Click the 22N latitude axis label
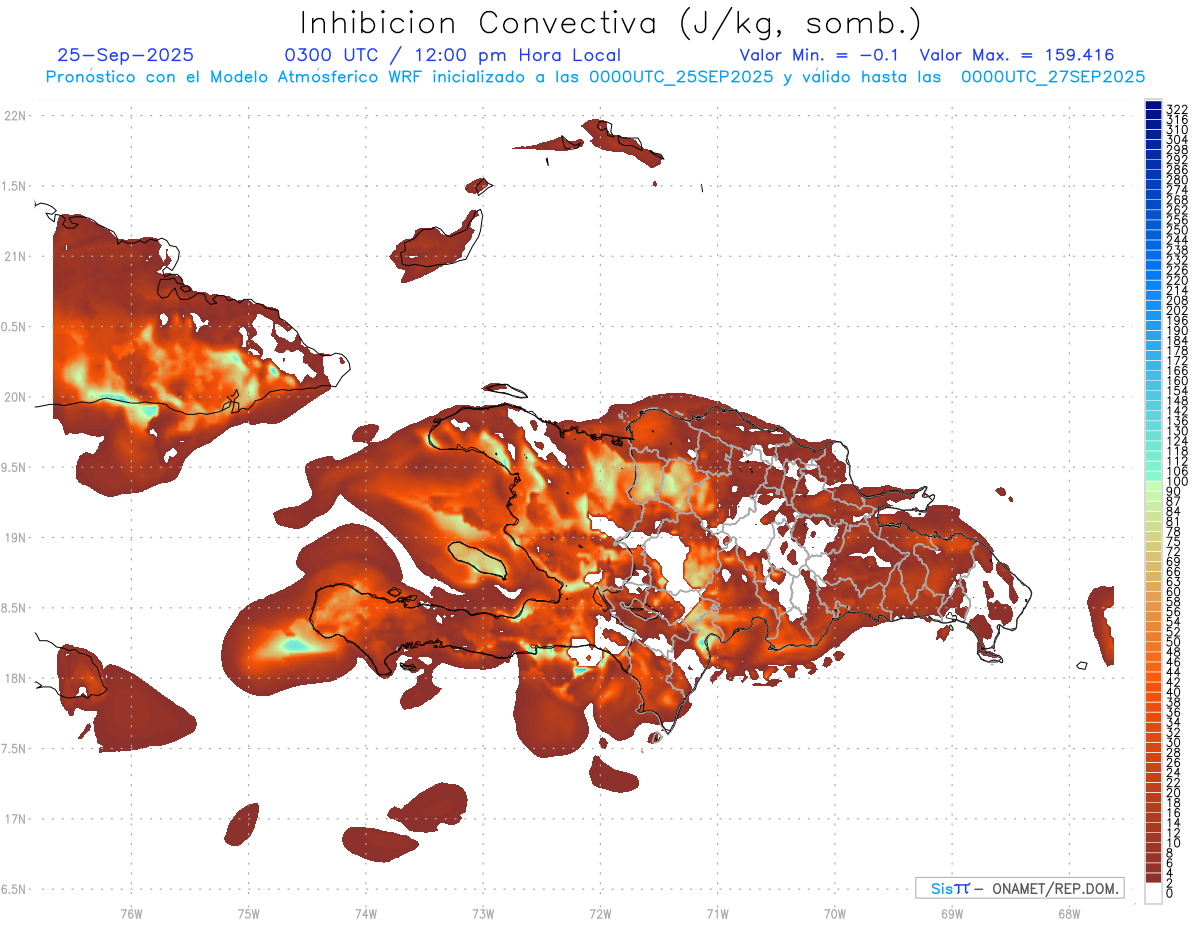Image resolution: width=1200 pixels, height=927 pixels. [14, 116]
